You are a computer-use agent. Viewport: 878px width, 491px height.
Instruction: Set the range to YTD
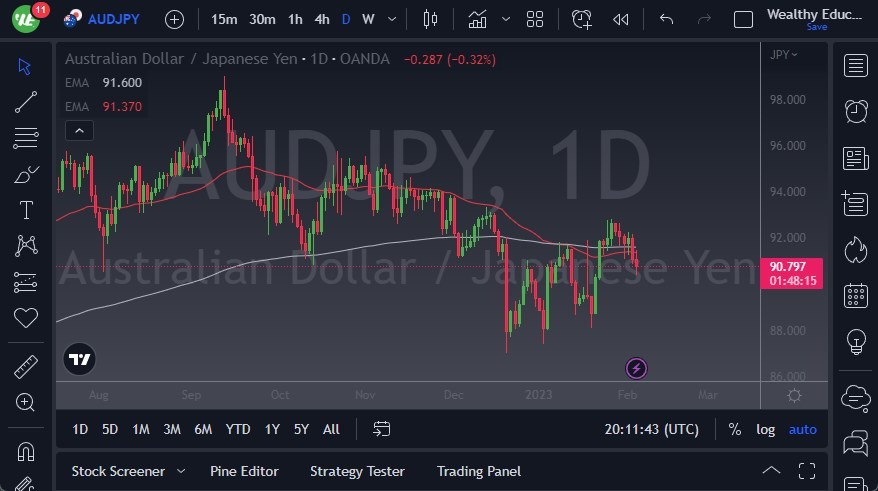pyautogui.click(x=238, y=429)
